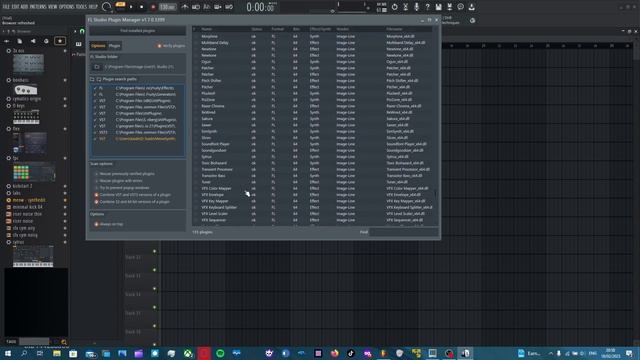This screenshot has width=640, height=360.
Task: Click the main time display
Action: (x=261, y=7)
